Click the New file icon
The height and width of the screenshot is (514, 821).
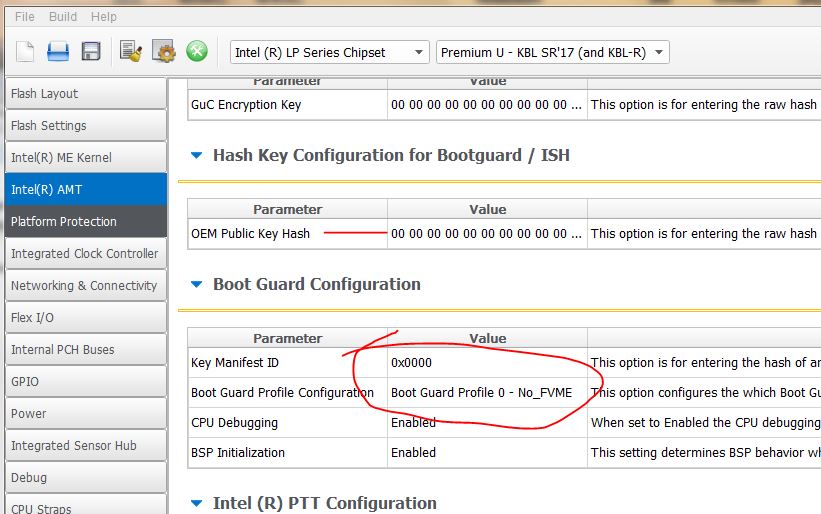point(25,52)
